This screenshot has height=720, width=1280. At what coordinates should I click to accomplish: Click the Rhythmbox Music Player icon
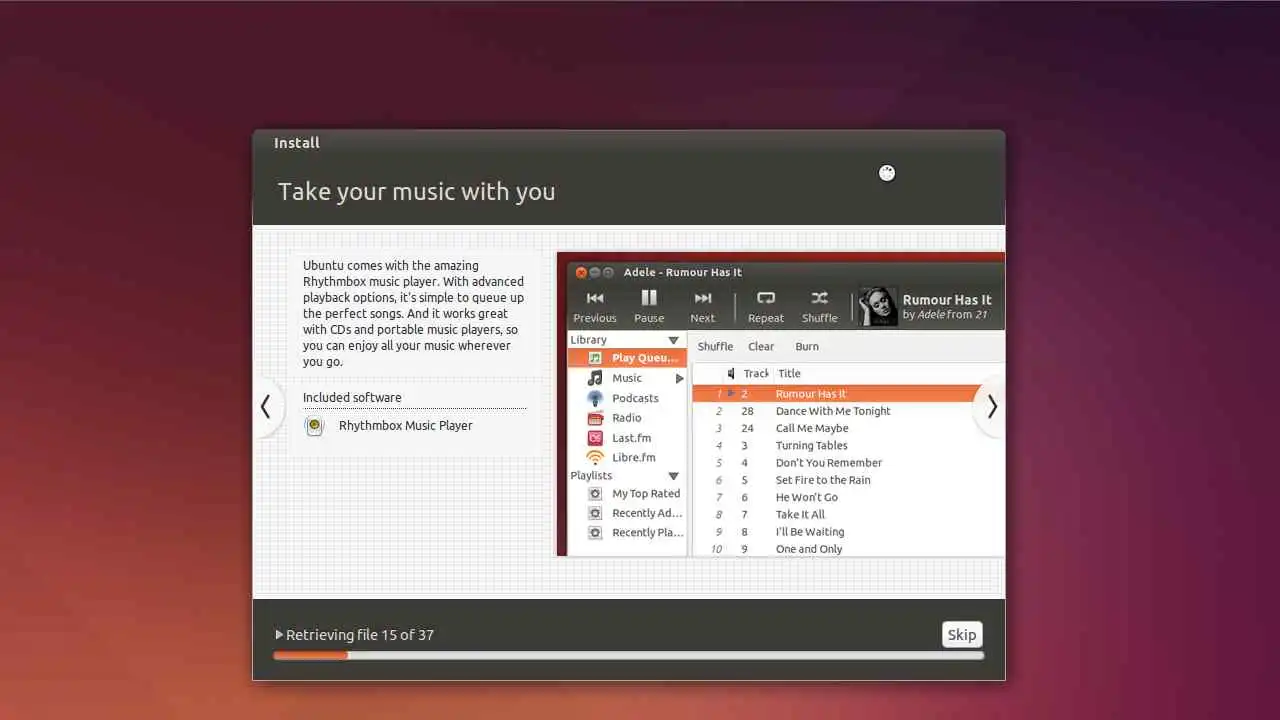[315, 426]
